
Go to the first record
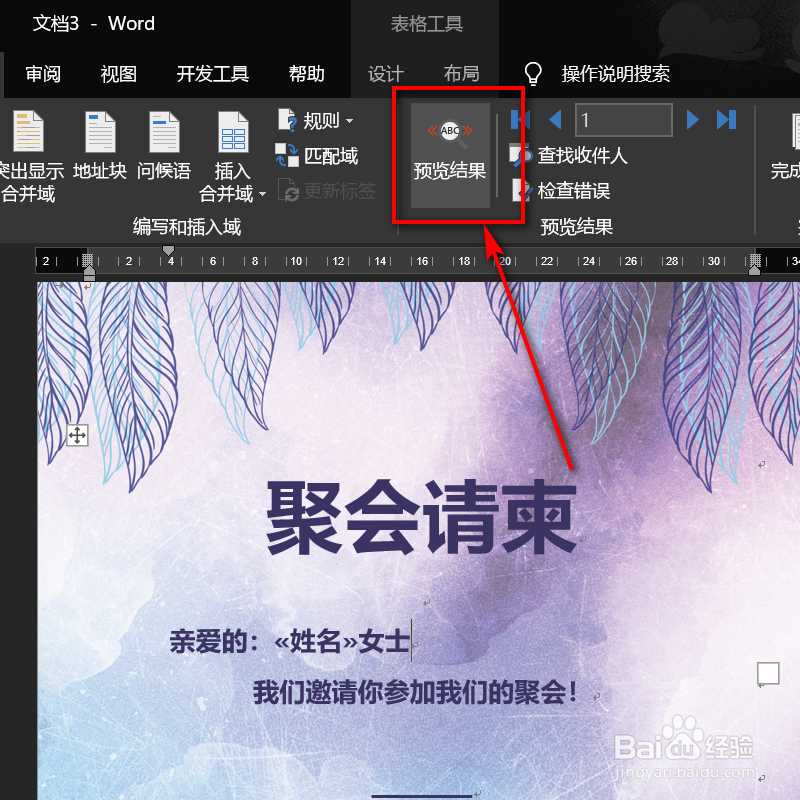click(x=520, y=120)
